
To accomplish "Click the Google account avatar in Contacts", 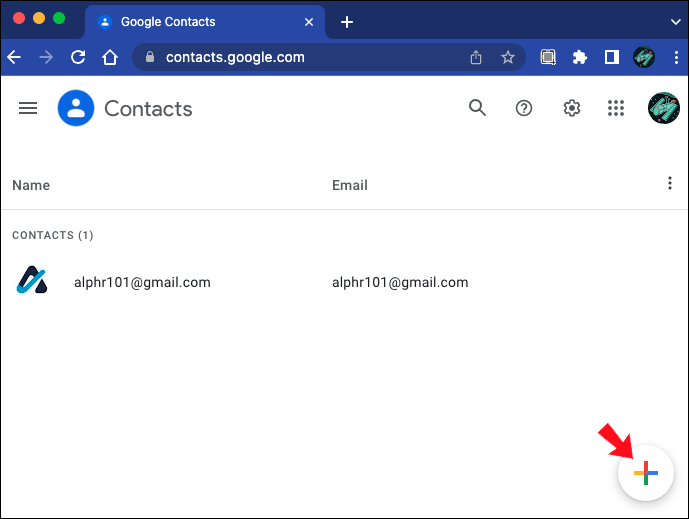I will tap(664, 108).
